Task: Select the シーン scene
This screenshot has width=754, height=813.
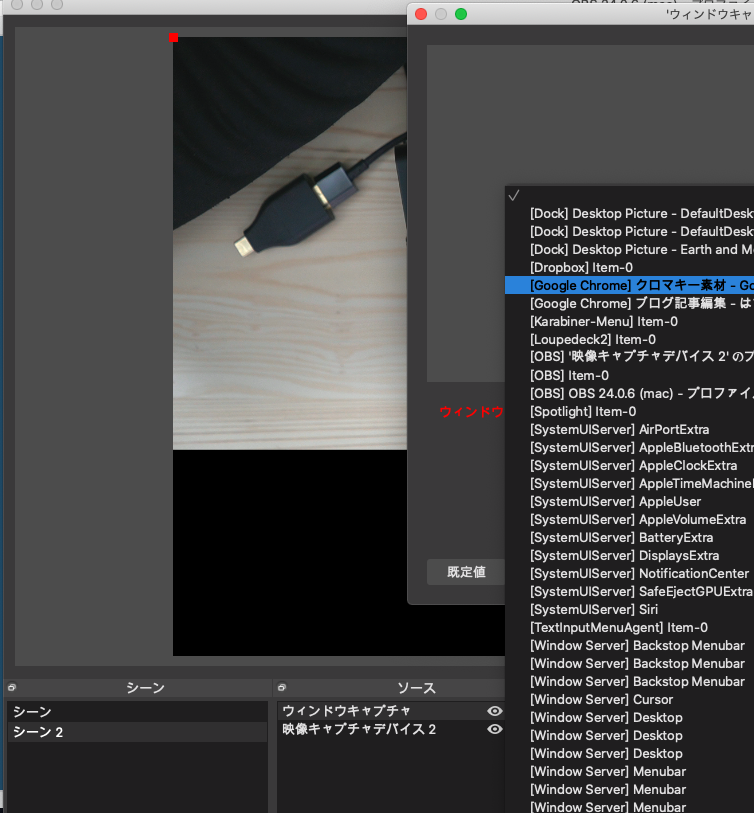Action: coord(137,711)
